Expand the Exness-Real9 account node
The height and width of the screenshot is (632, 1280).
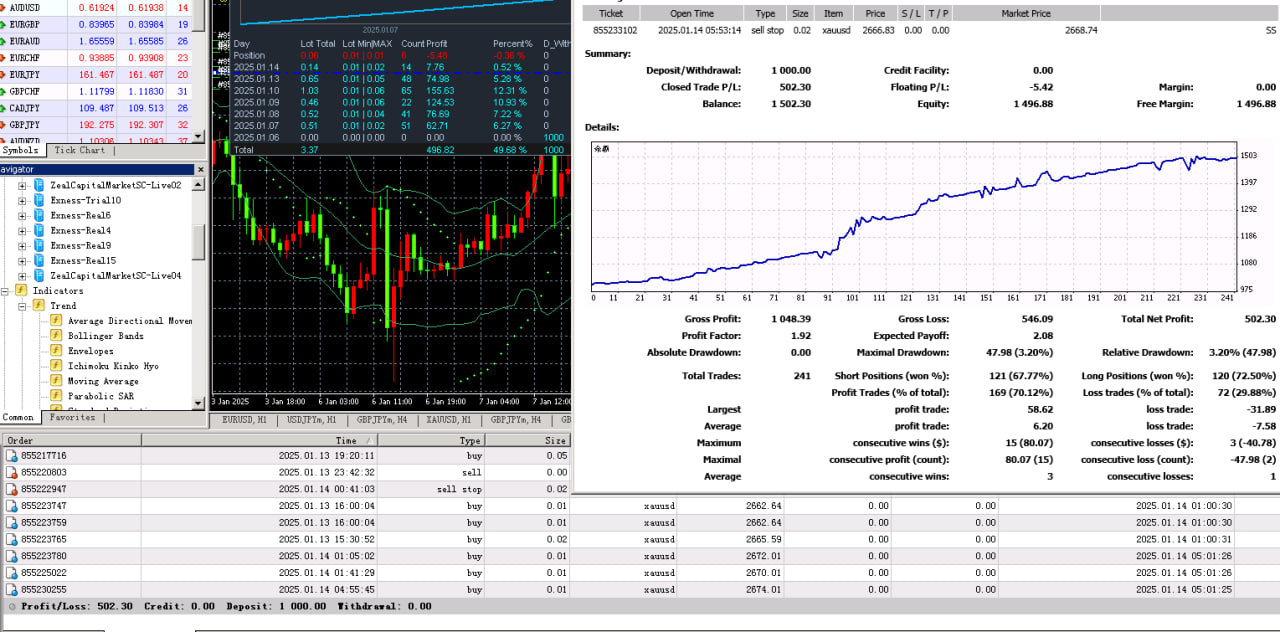point(23,245)
